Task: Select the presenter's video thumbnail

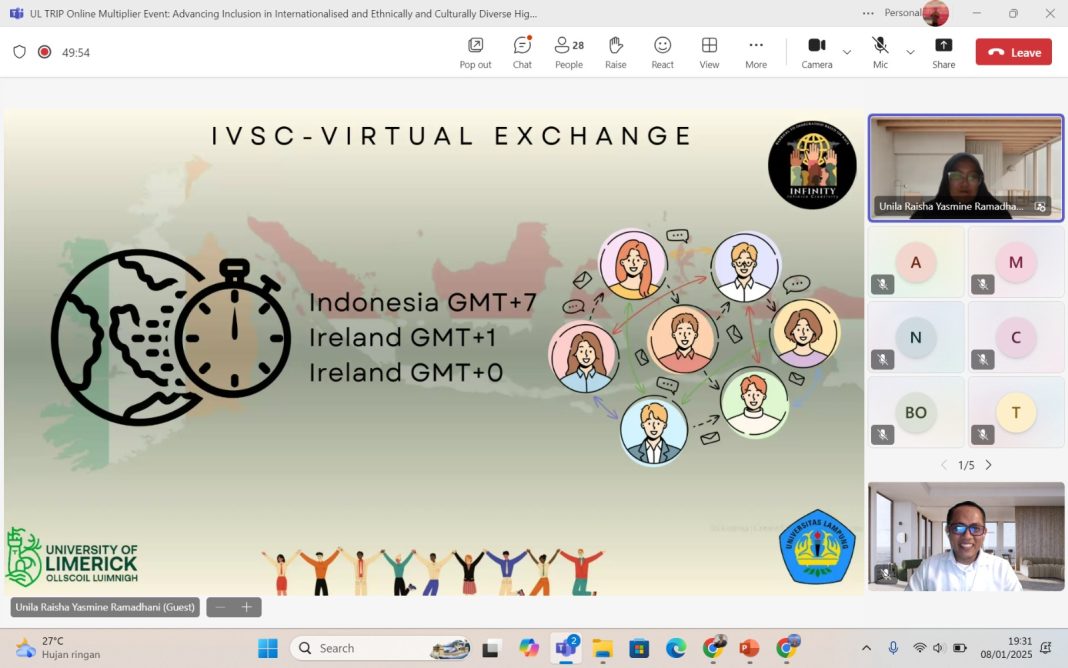Action: (x=965, y=167)
